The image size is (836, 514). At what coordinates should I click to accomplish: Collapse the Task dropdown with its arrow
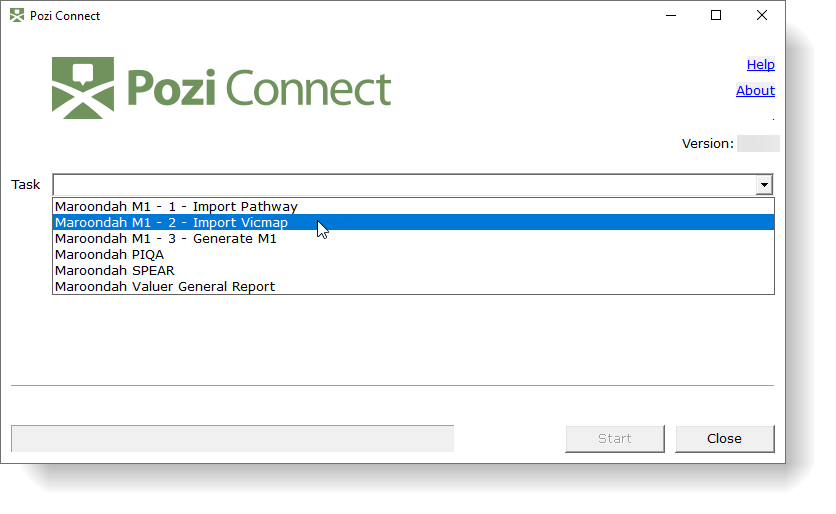tap(763, 185)
